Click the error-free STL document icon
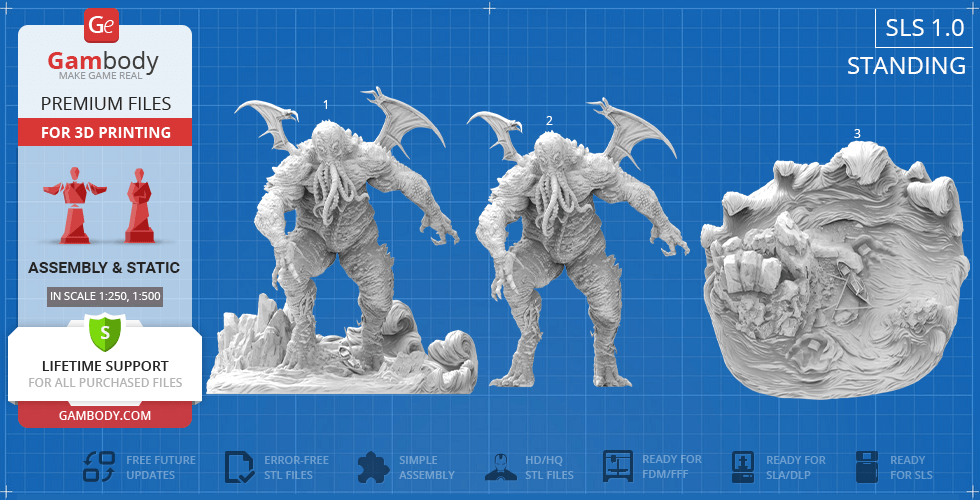This screenshot has height=500, width=980. (239, 467)
